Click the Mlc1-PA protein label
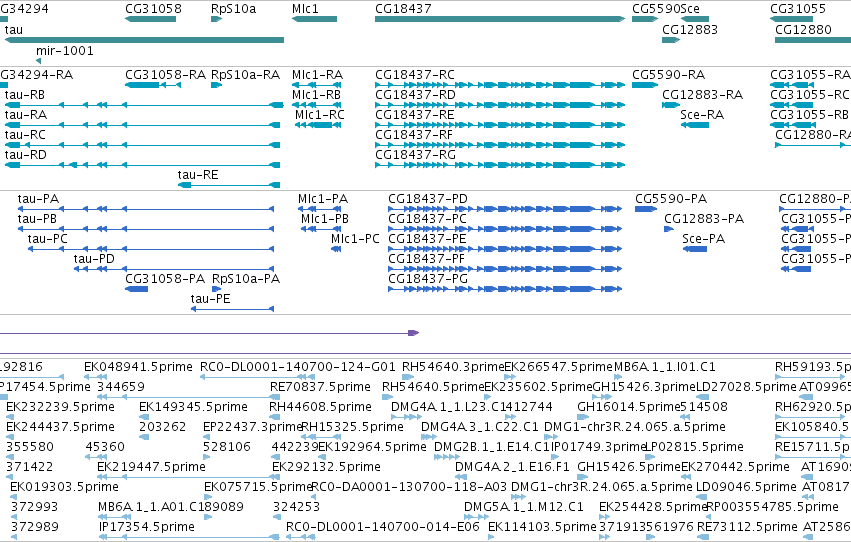Viewport: 851px width, 542px height. click(322, 199)
